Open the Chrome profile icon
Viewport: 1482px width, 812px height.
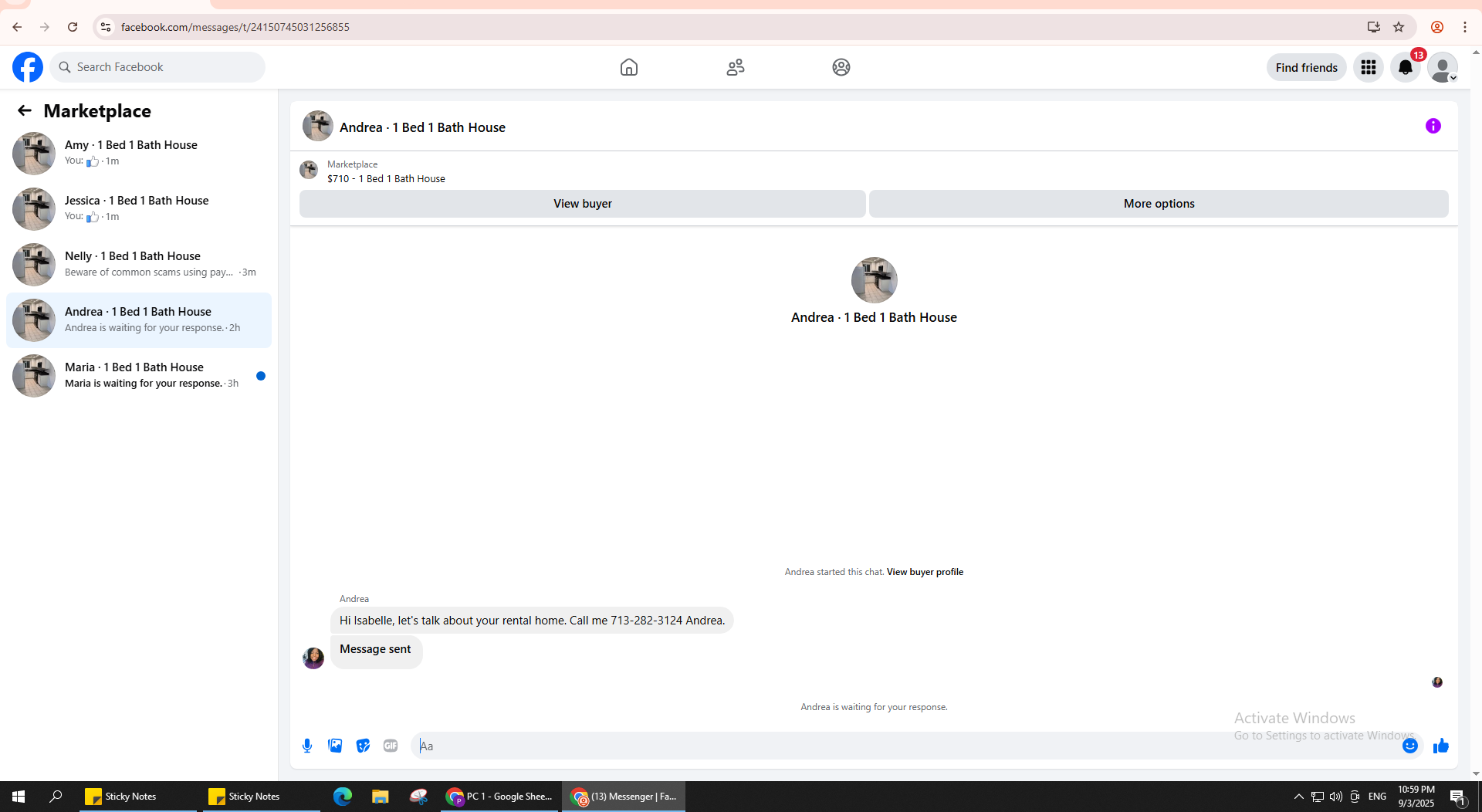(x=1437, y=27)
